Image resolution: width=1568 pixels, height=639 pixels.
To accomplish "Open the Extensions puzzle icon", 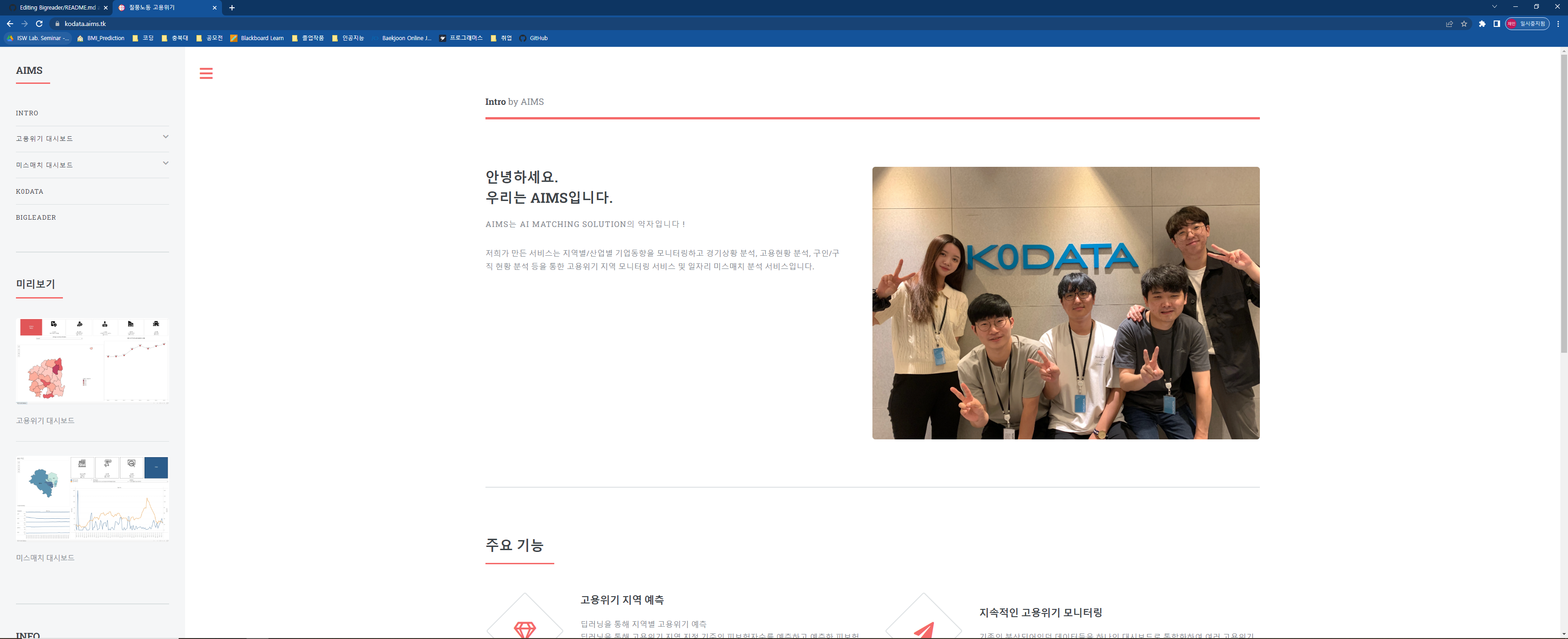I will 1481,24.
